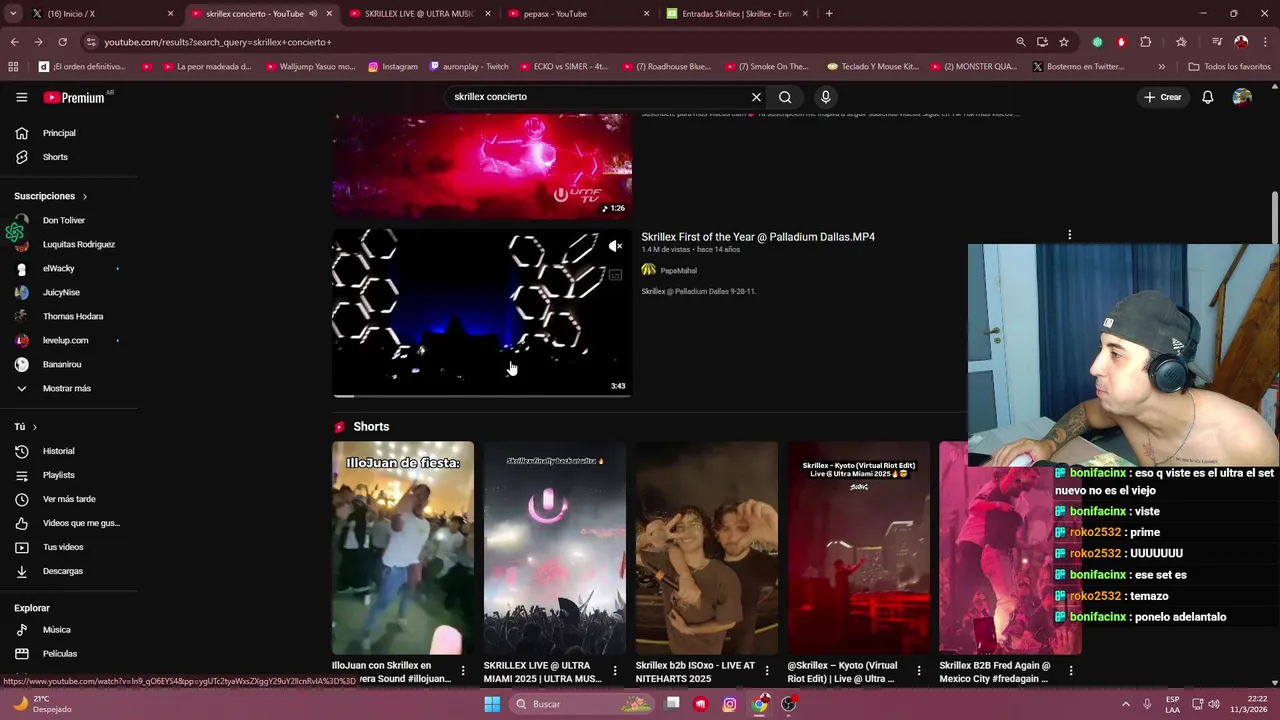Open the Instagram bookmark
The height and width of the screenshot is (720, 1280).
pos(392,67)
